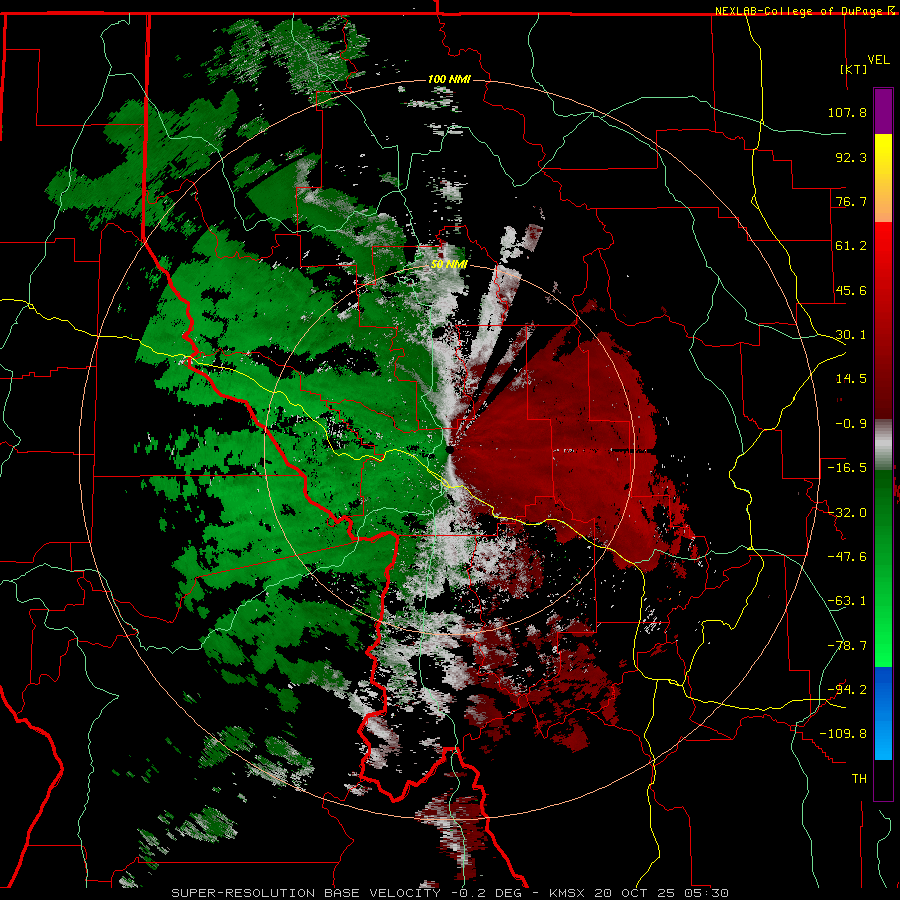
Task: Click the NEXLAB-College of DuPage header text
Action: pos(798,11)
